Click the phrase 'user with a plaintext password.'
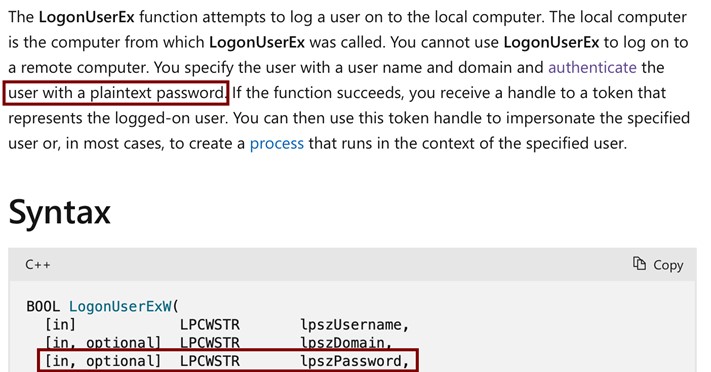 (117, 93)
